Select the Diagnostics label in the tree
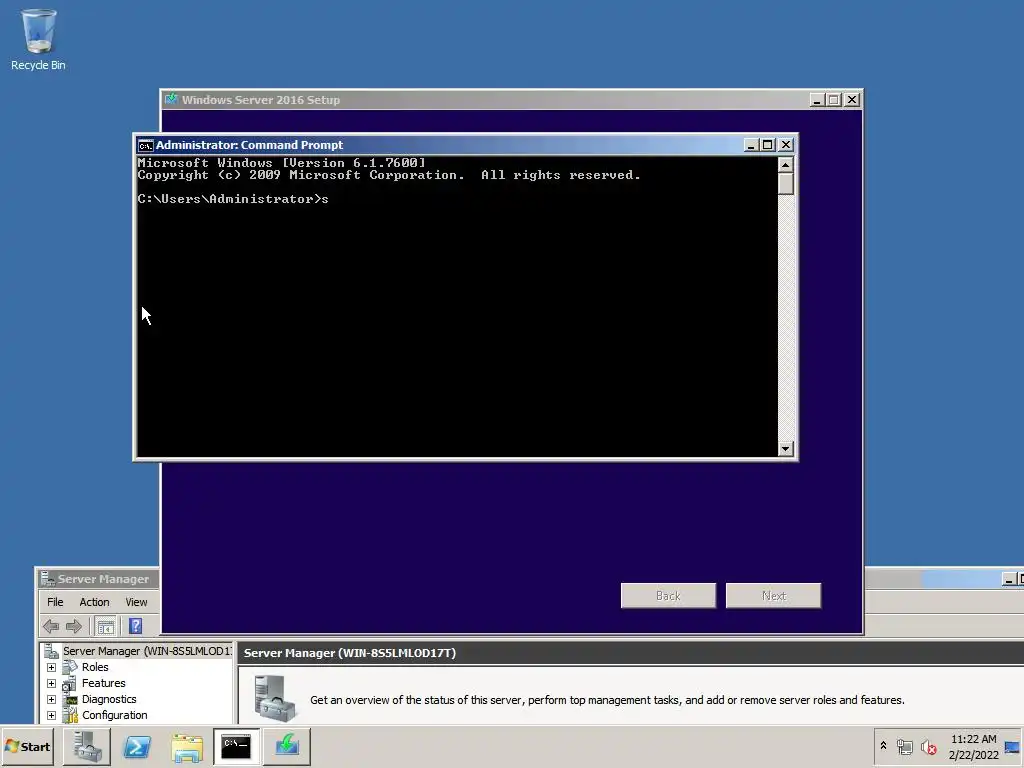The height and width of the screenshot is (768, 1024). pos(109,699)
